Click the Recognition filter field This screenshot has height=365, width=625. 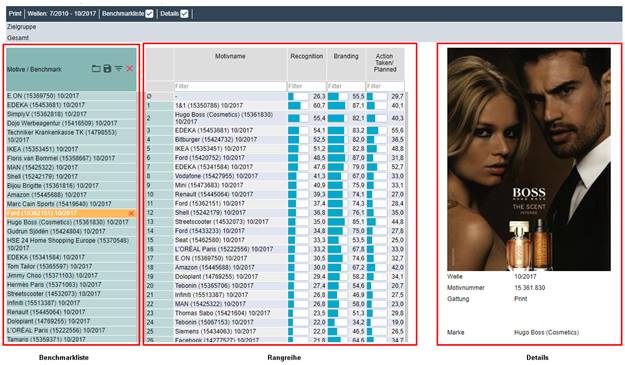[x=306, y=86]
